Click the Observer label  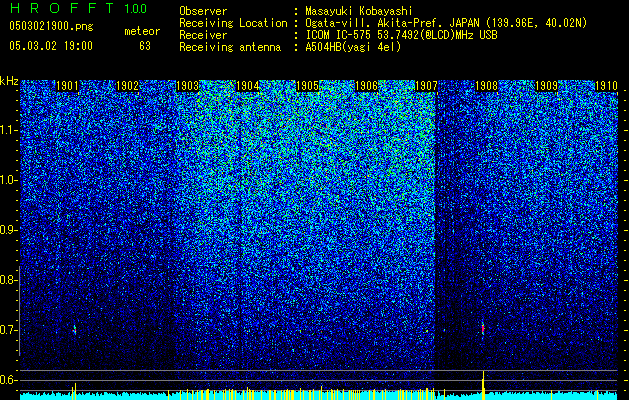(203, 11)
